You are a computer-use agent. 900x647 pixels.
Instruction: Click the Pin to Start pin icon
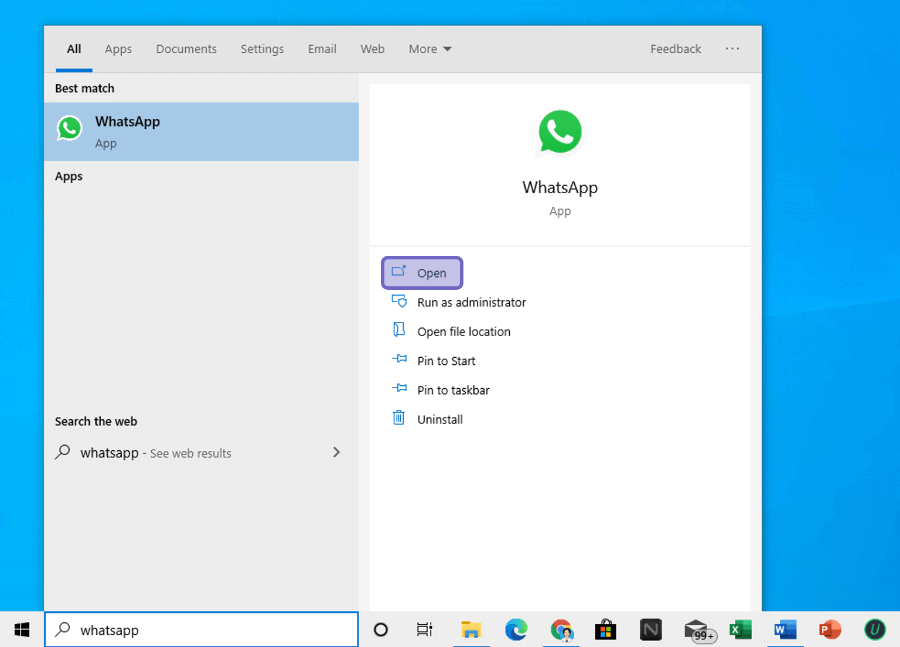coord(399,359)
